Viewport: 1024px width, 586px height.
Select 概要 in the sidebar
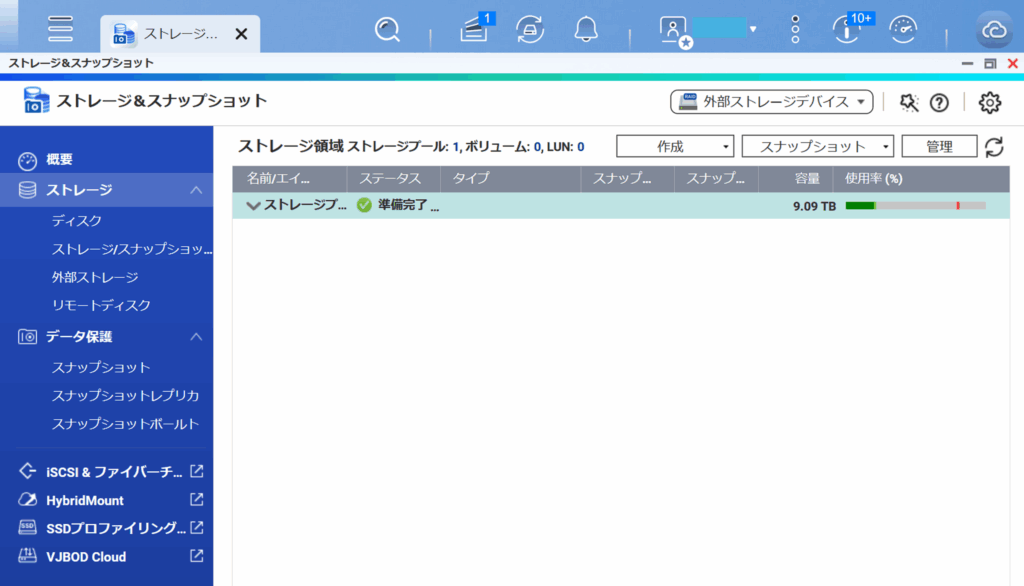point(59,160)
